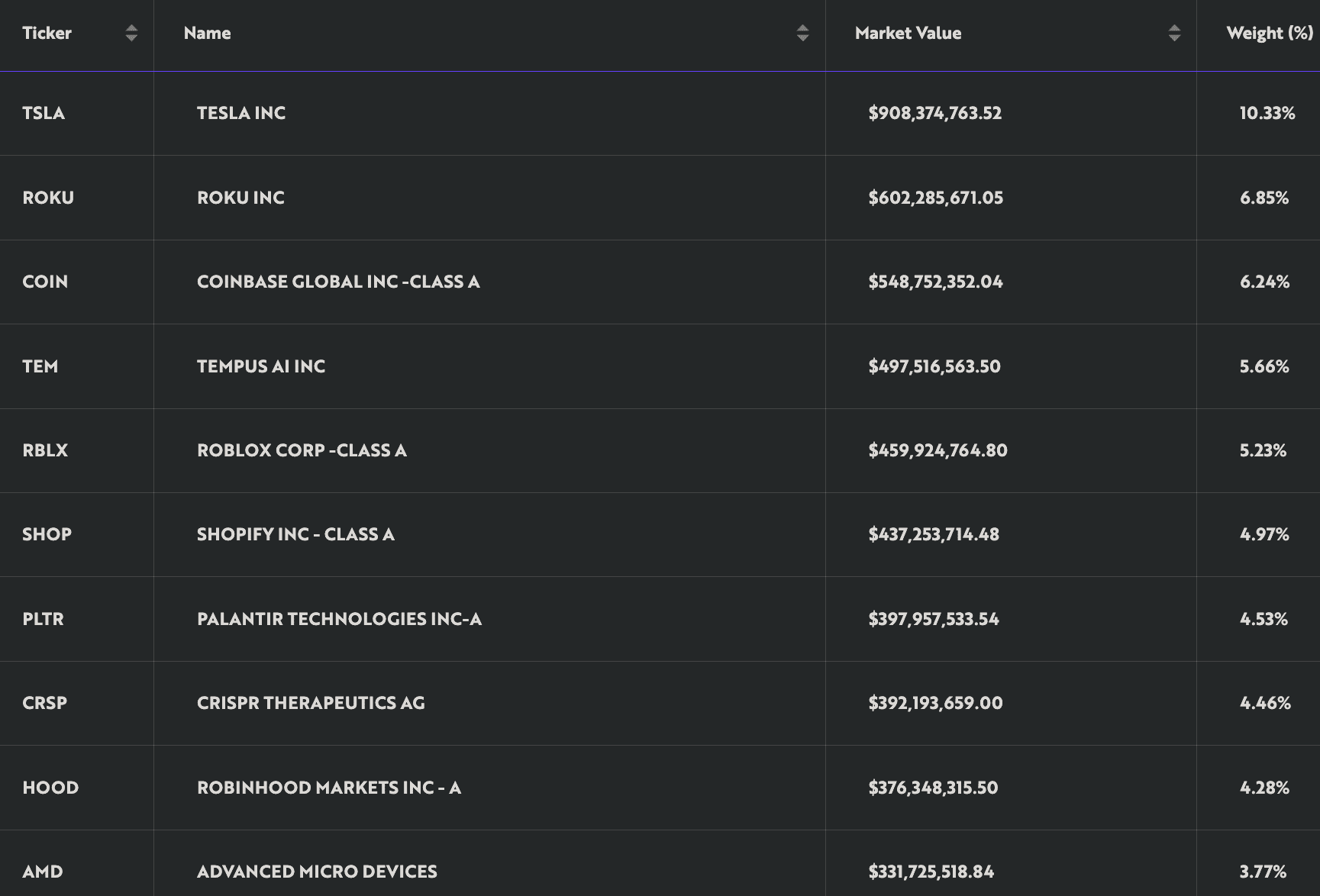Click the 5.23% weight value
The width and height of the screenshot is (1320, 896).
(1263, 450)
